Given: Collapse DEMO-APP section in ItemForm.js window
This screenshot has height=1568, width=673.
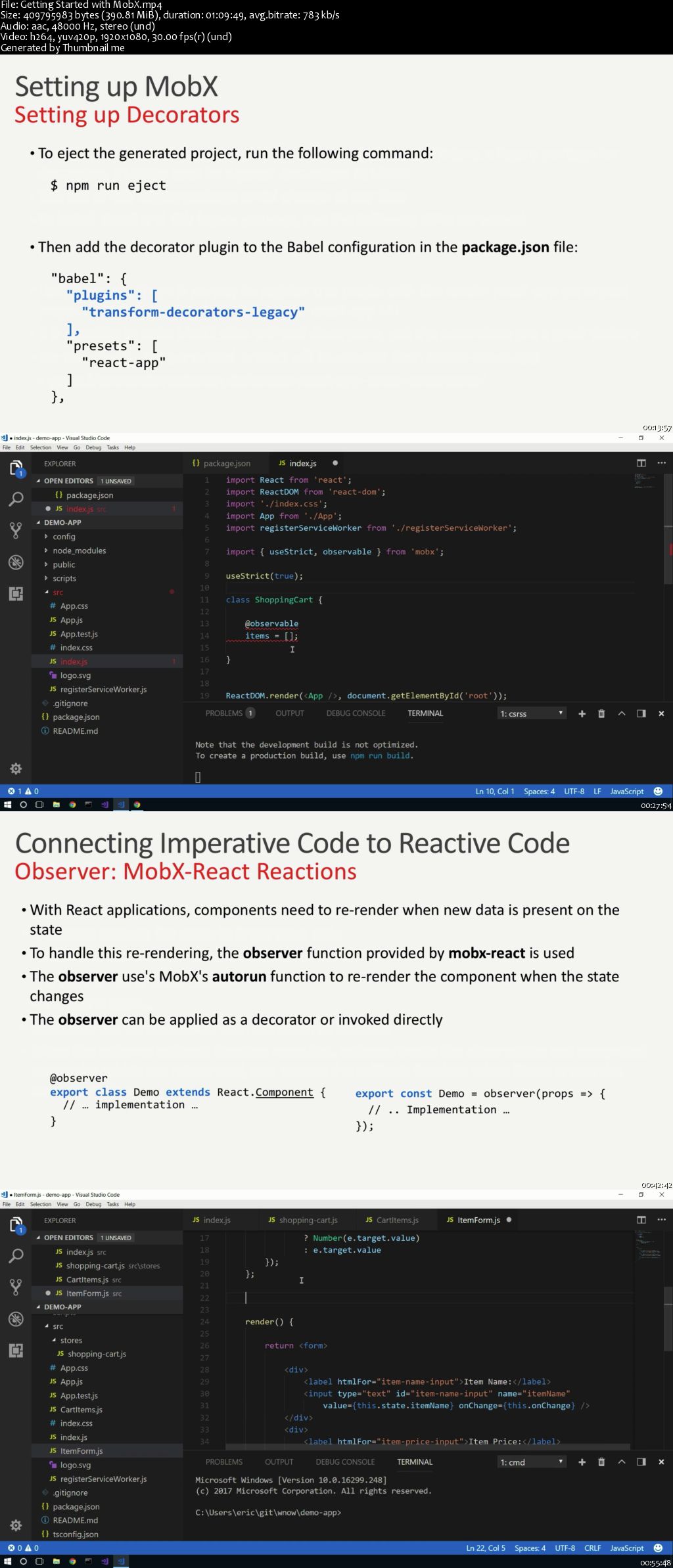Looking at the screenshot, I should coord(62,1307).
